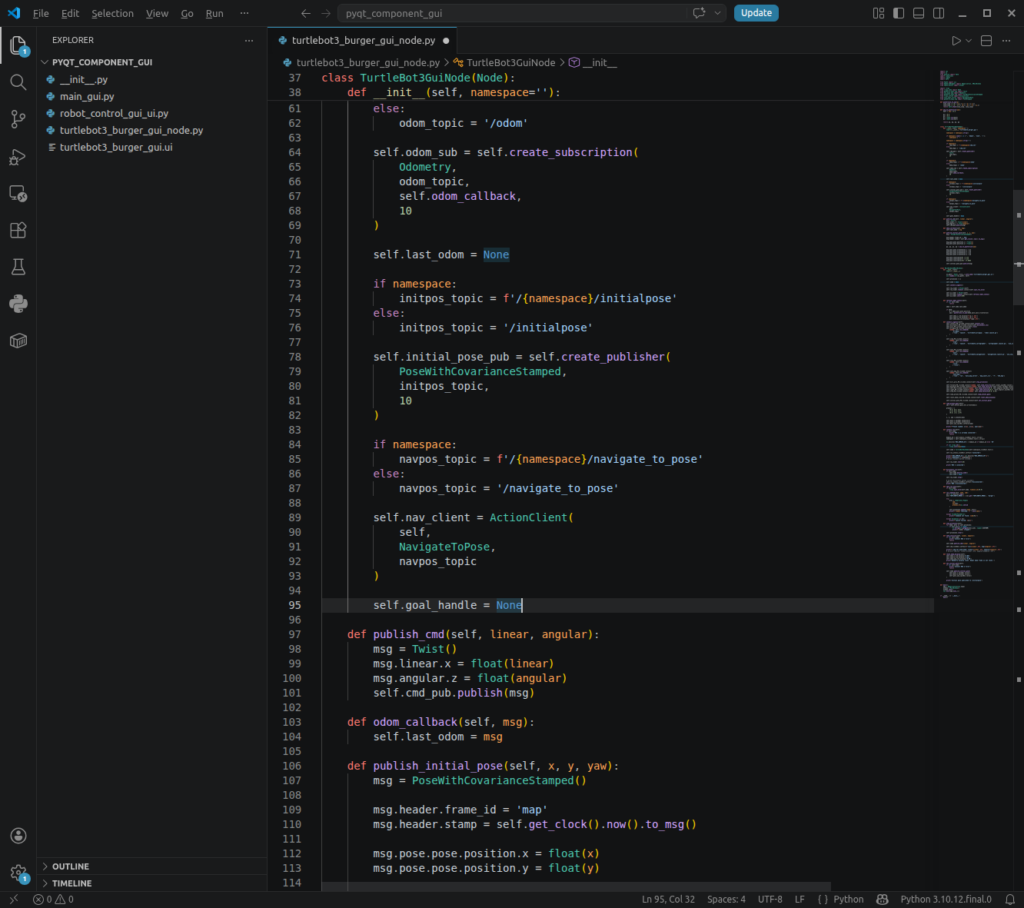Close the unsaved tab dot indicator
The width and height of the screenshot is (1024, 908).
[446, 41]
